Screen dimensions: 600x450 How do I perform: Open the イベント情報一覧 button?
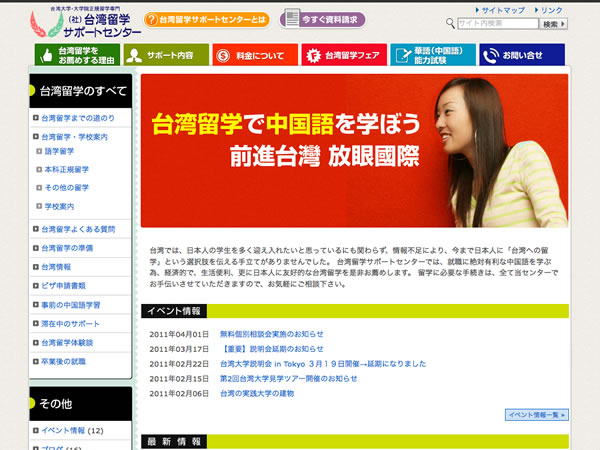click(536, 414)
